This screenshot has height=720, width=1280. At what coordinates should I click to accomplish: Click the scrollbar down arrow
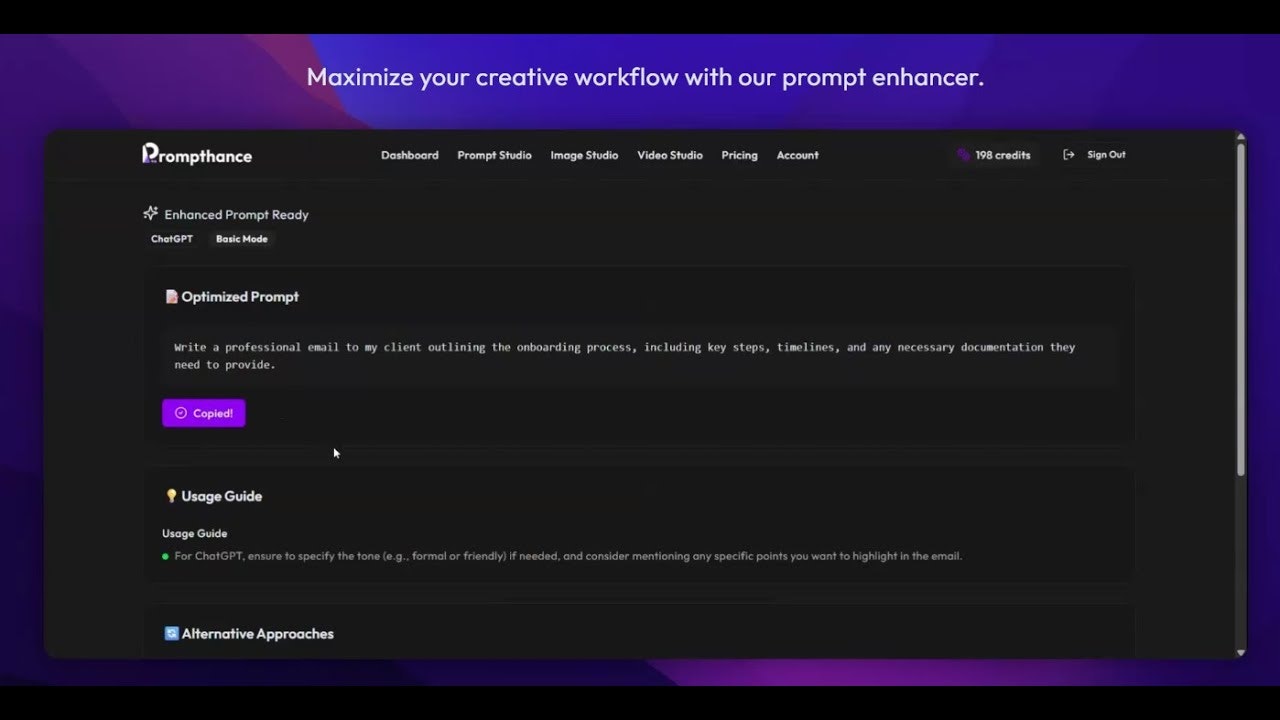[x=1241, y=652]
